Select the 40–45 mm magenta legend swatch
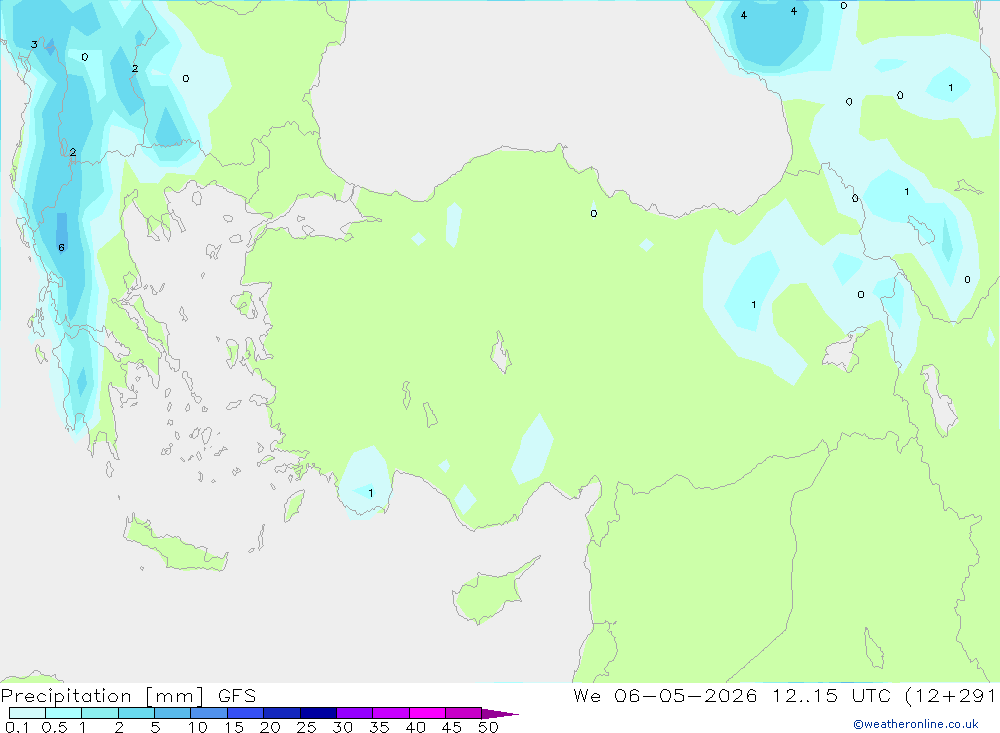The height and width of the screenshot is (733, 1000). (x=427, y=713)
